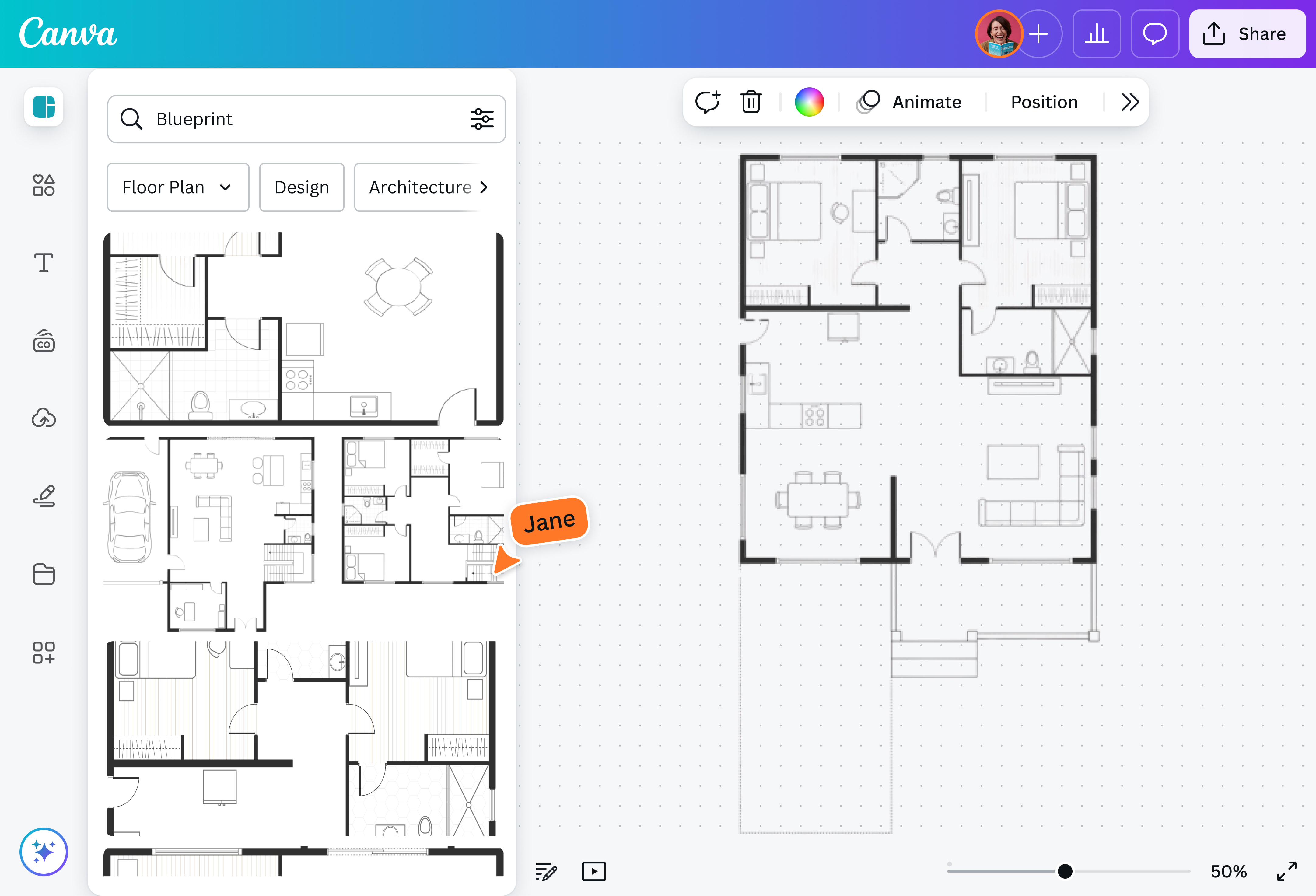1316x896 pixels.
Task: Add a comment to the selection
Action: coord(708,102)
